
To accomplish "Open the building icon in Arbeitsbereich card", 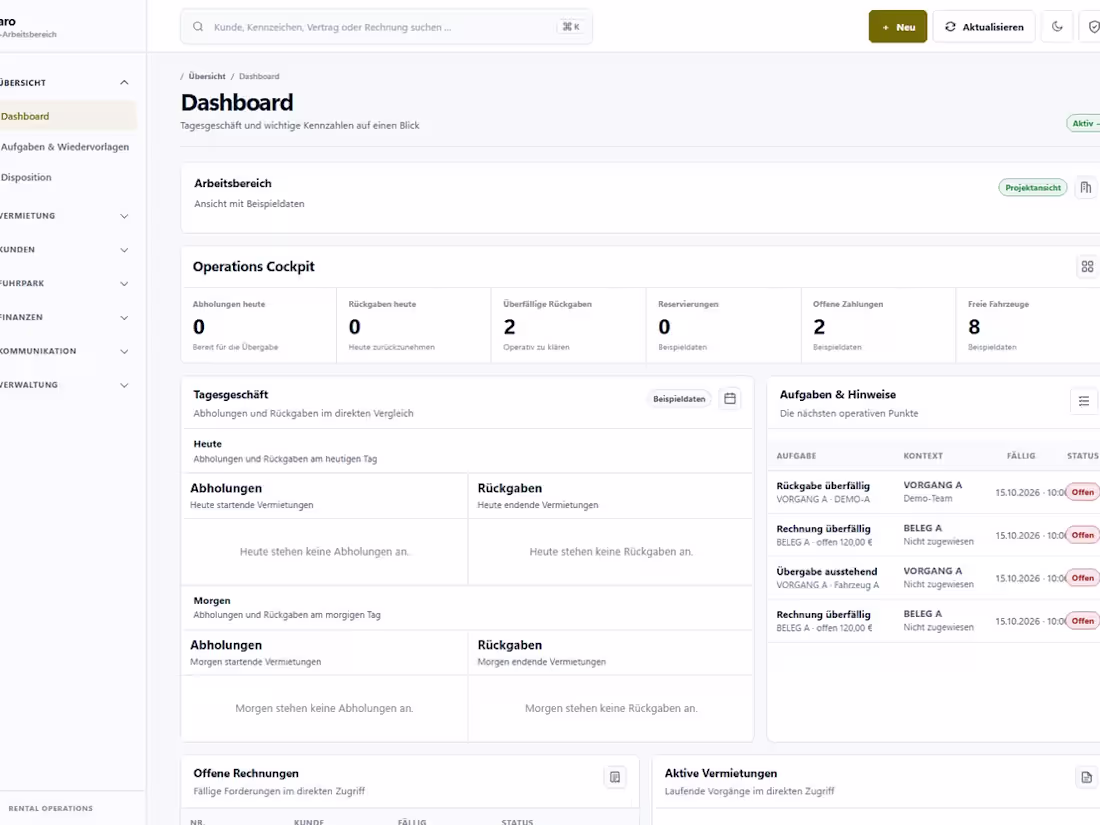I will pyautogui.click(x=1086, y=187).
